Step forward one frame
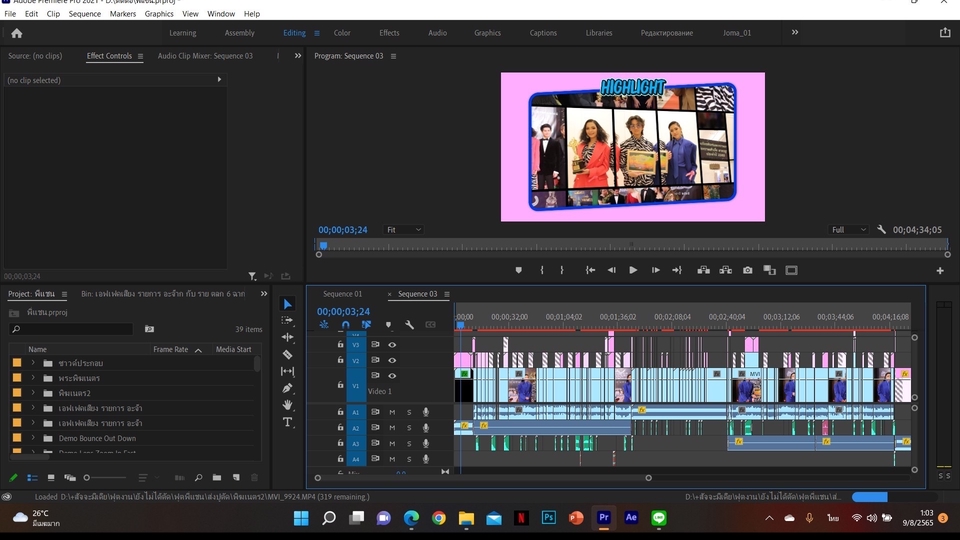The height and width of the screenshot is (540, 960). tap(655, 270)
